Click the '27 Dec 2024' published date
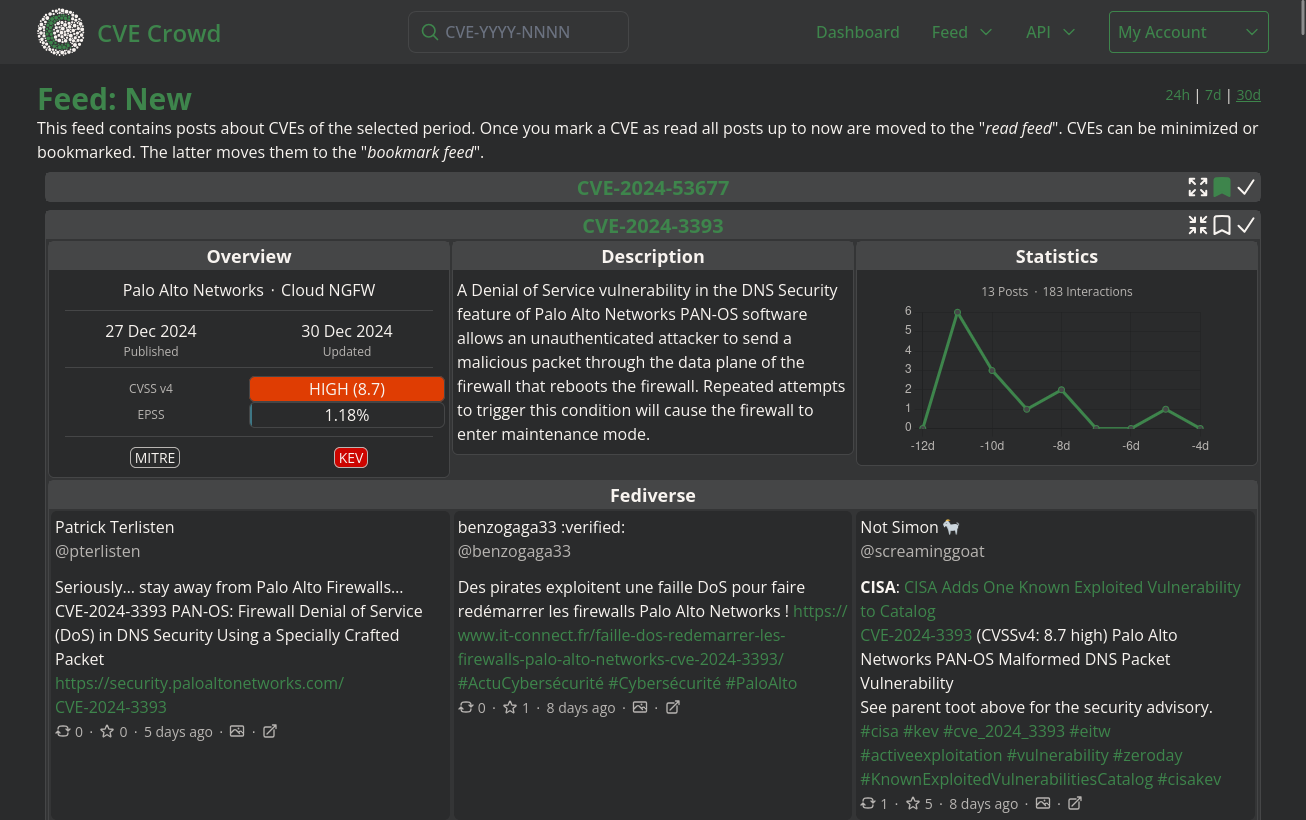This screenshot has width=1306, height=820. click(x=151, y=331)
